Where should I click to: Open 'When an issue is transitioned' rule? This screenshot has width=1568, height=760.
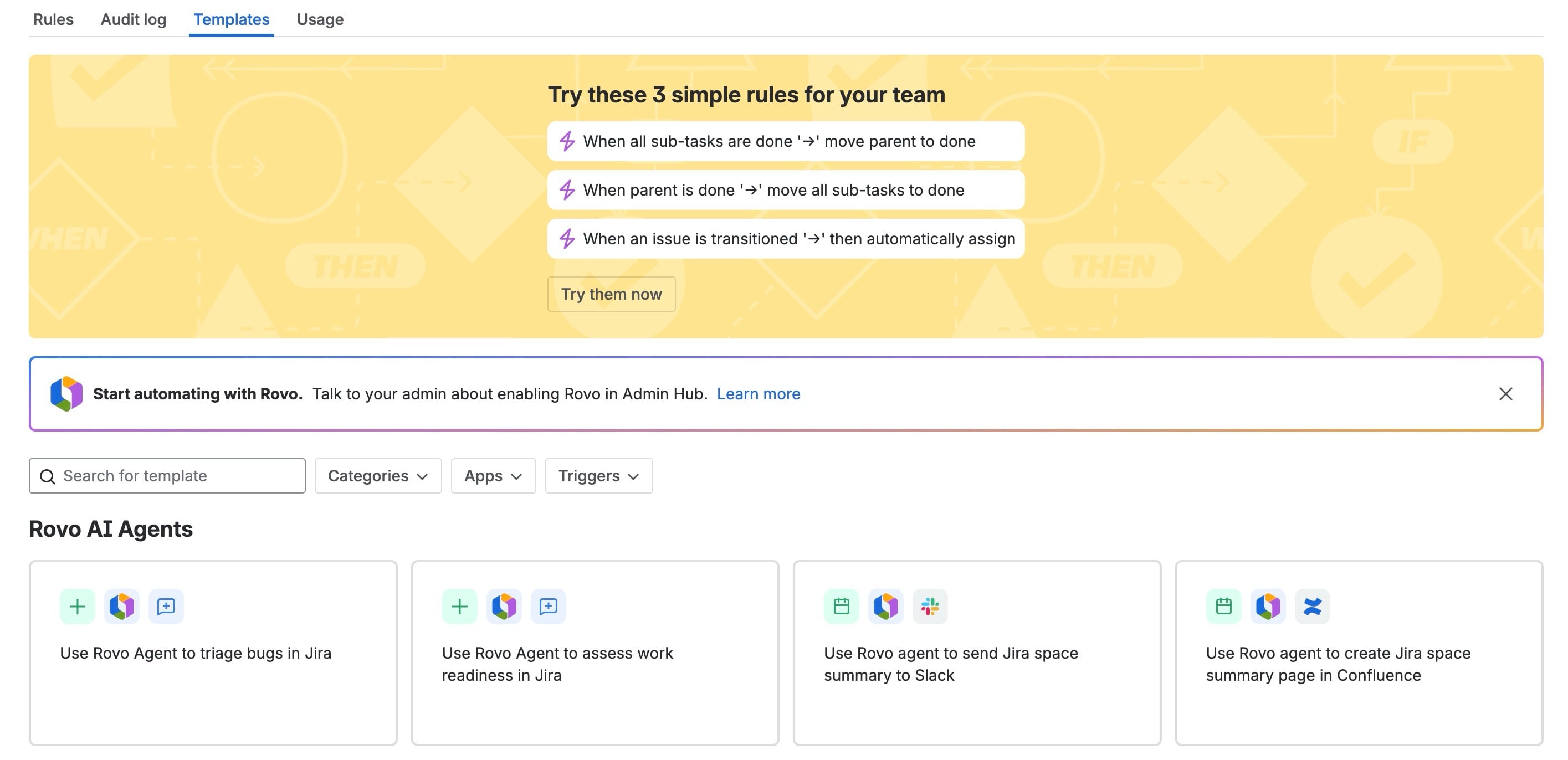785,239
